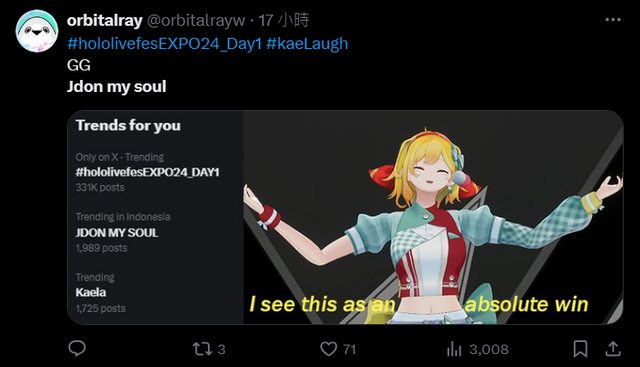The width and height of the screenshot is (640, 367).
Task: Open orbitalray's profile avatar
Action: pyautogui.click(x=37, y=31)
